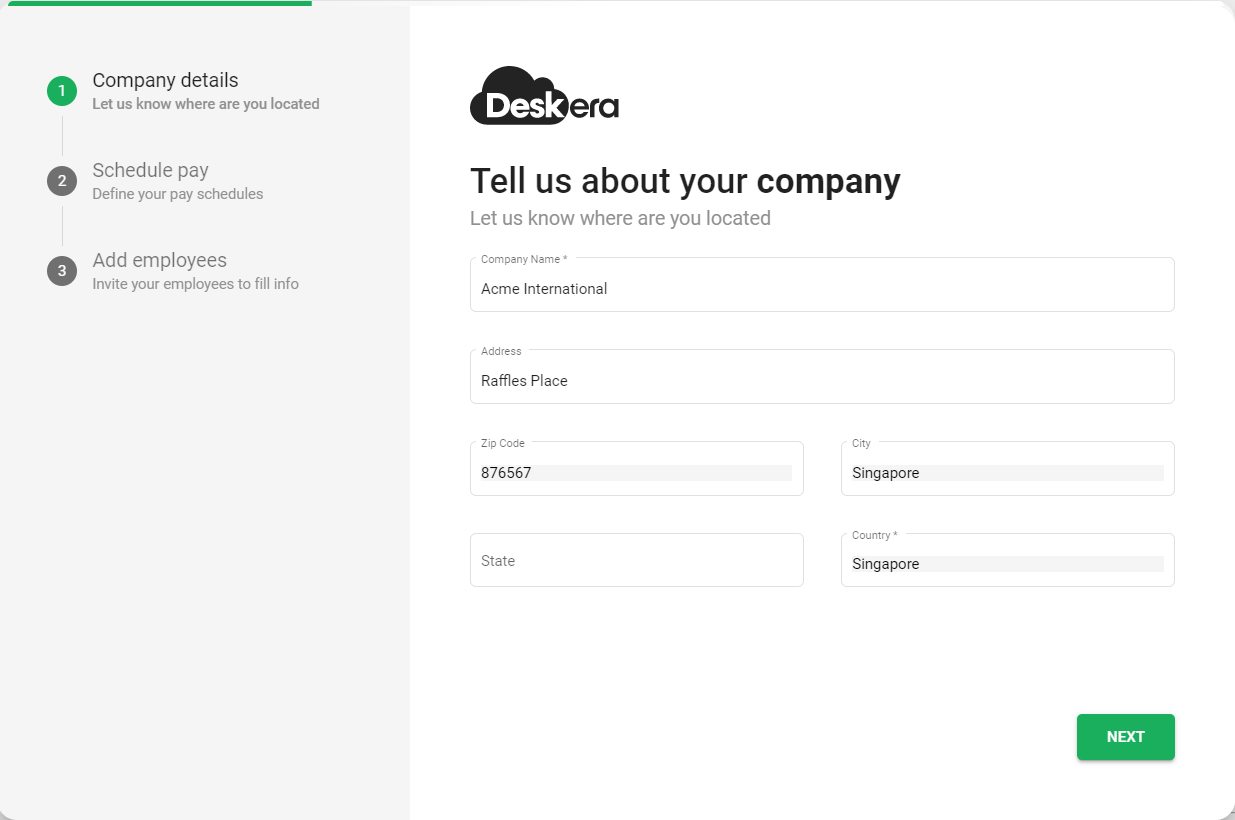This screenshot has width=1235, height=820.
Task: Open the Country dropdown
Action: pos(1007,560)
